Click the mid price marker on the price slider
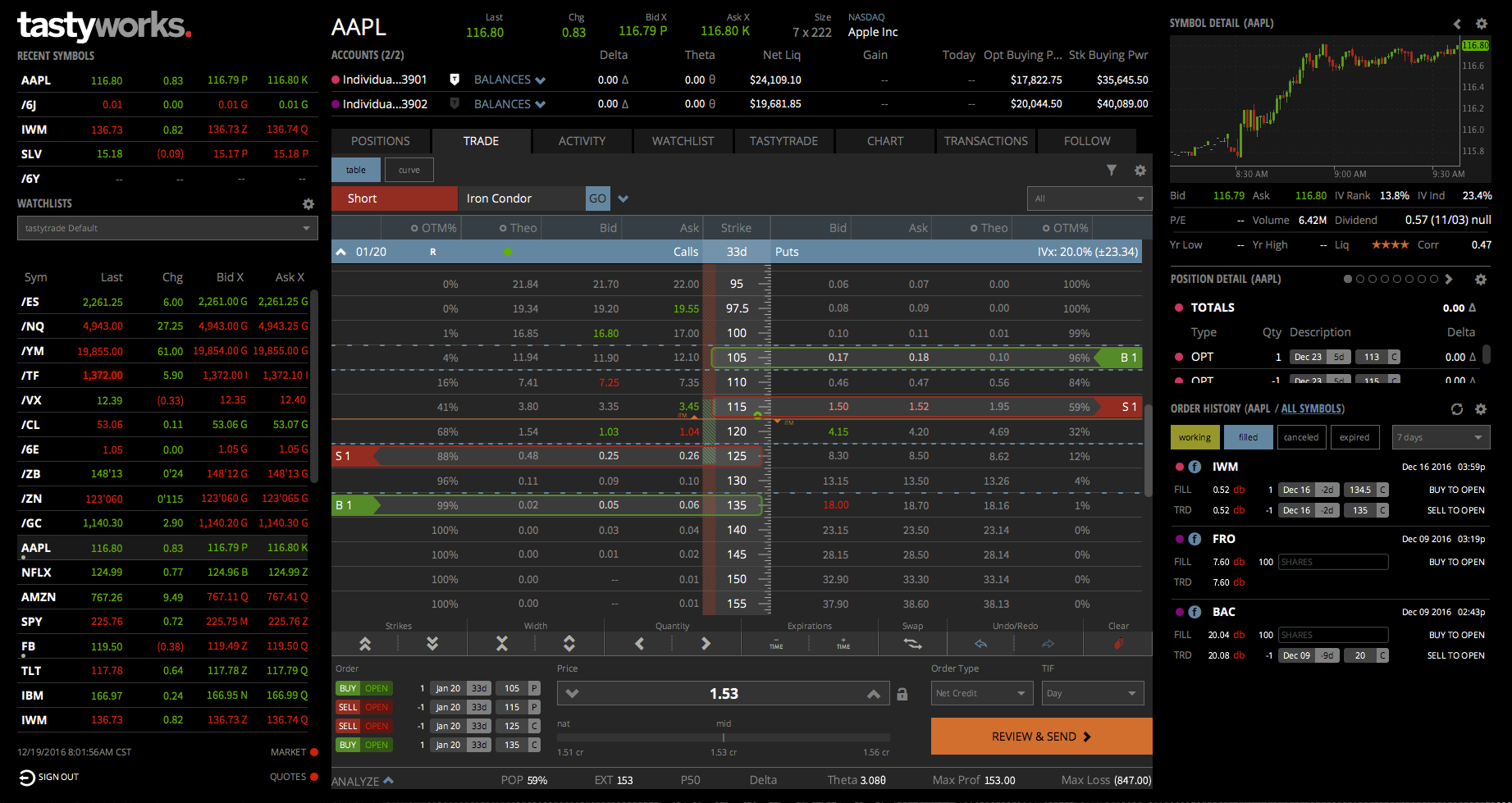This screenshot has width=1512, height=803. [723, 737]
